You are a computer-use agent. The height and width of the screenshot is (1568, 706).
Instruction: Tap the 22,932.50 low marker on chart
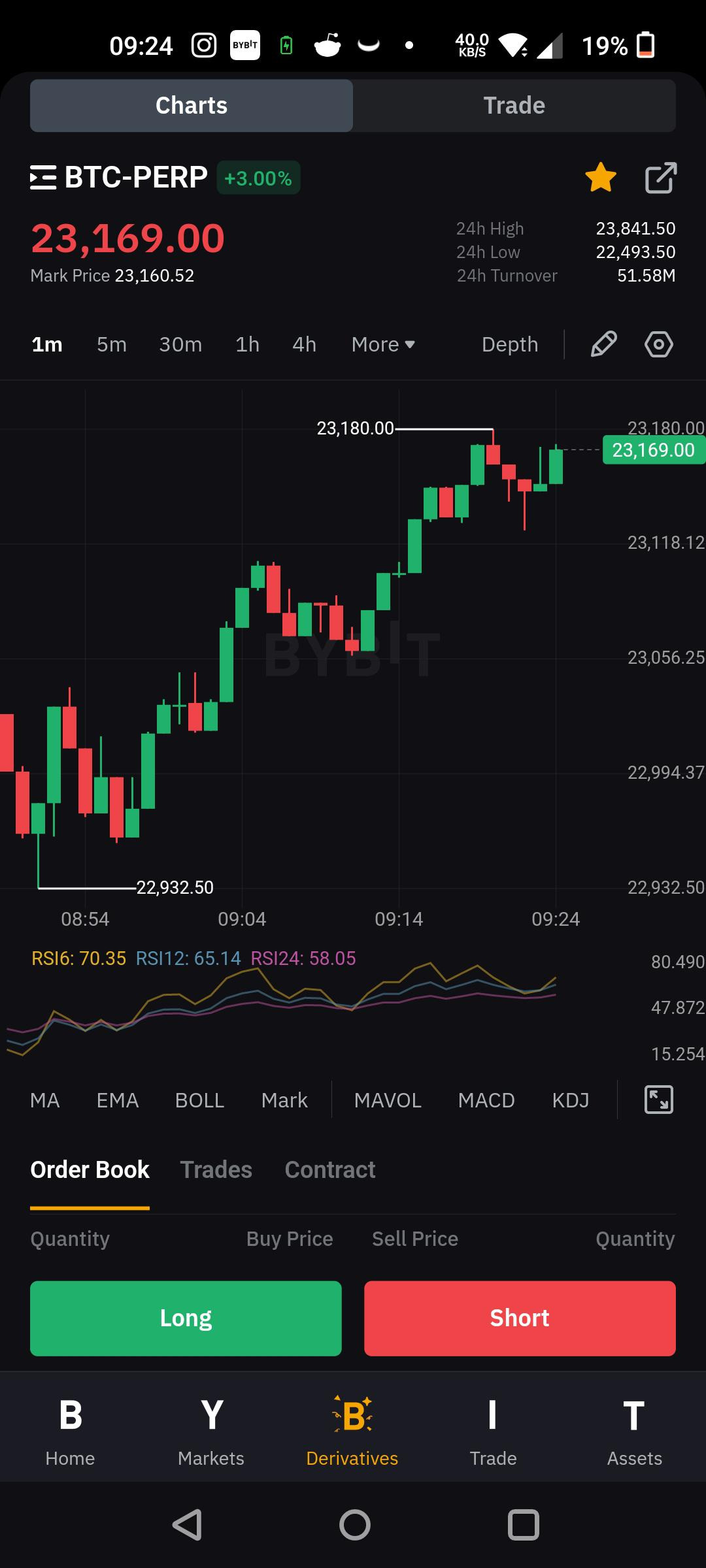(175, 888)
